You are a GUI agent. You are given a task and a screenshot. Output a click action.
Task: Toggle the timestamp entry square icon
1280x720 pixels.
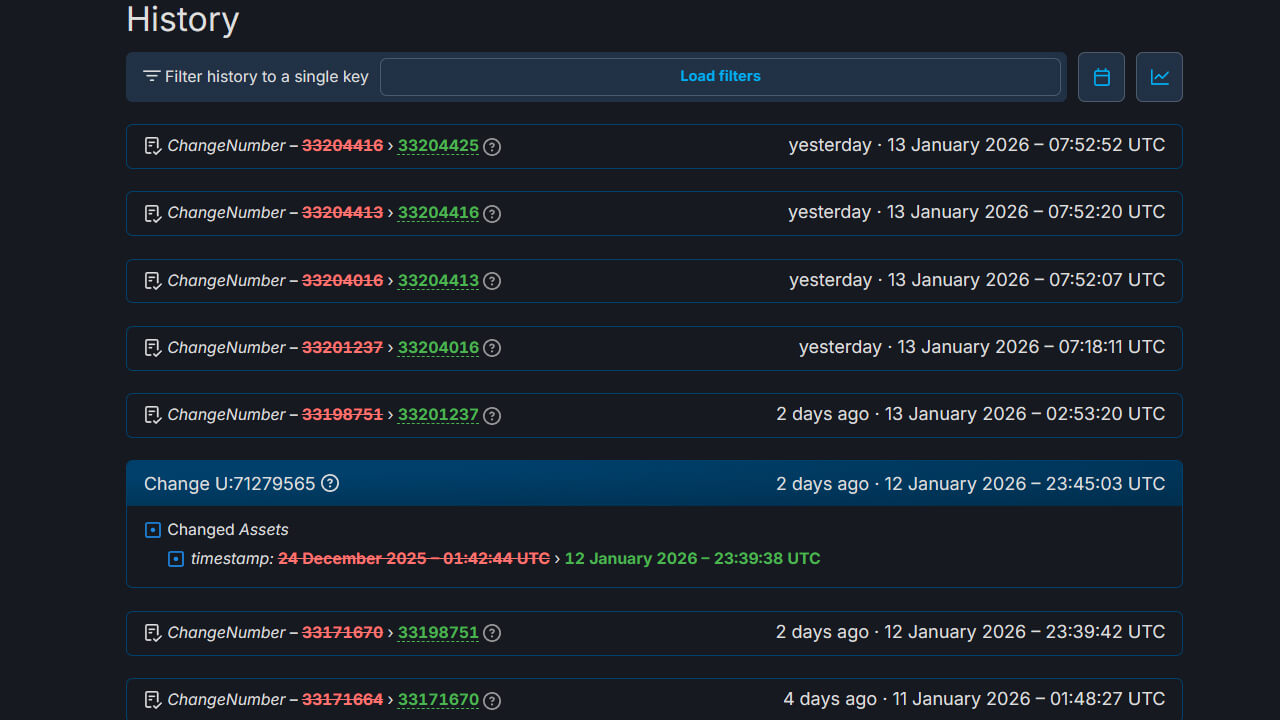pyautogui.click(x=176, y=559)
